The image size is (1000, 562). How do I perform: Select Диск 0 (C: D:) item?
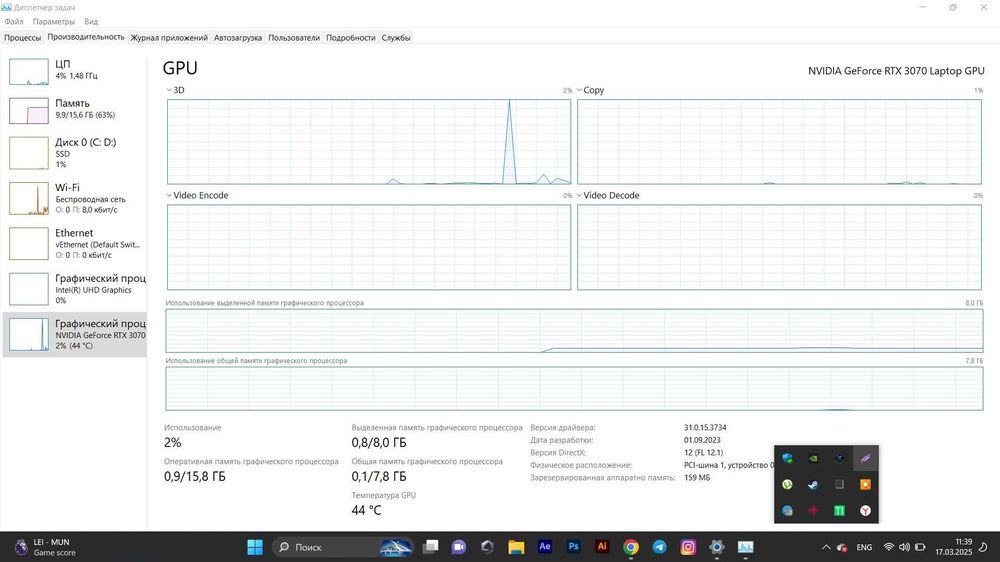[75, 152]
